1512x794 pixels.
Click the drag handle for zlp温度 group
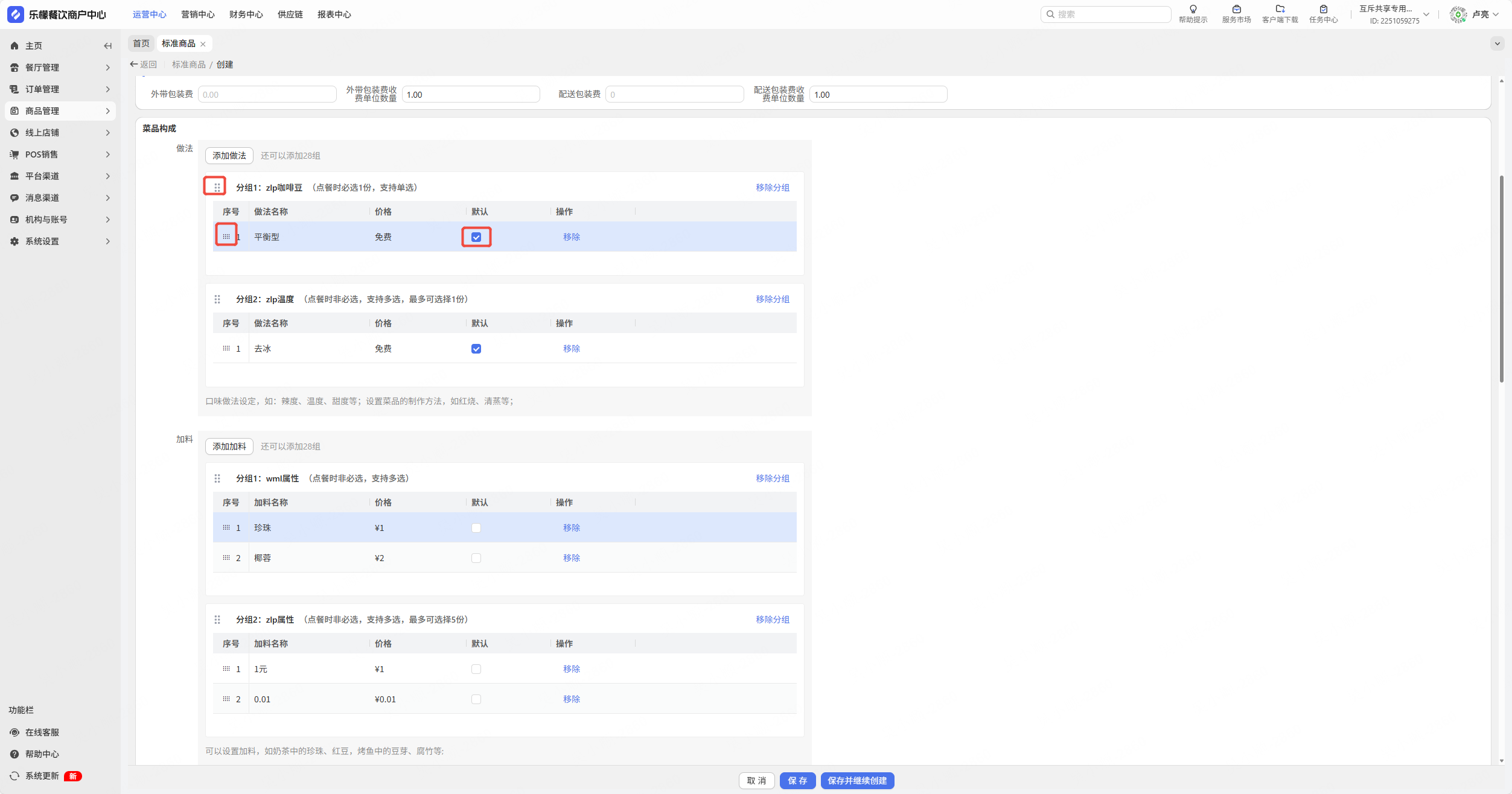(217, 299)
